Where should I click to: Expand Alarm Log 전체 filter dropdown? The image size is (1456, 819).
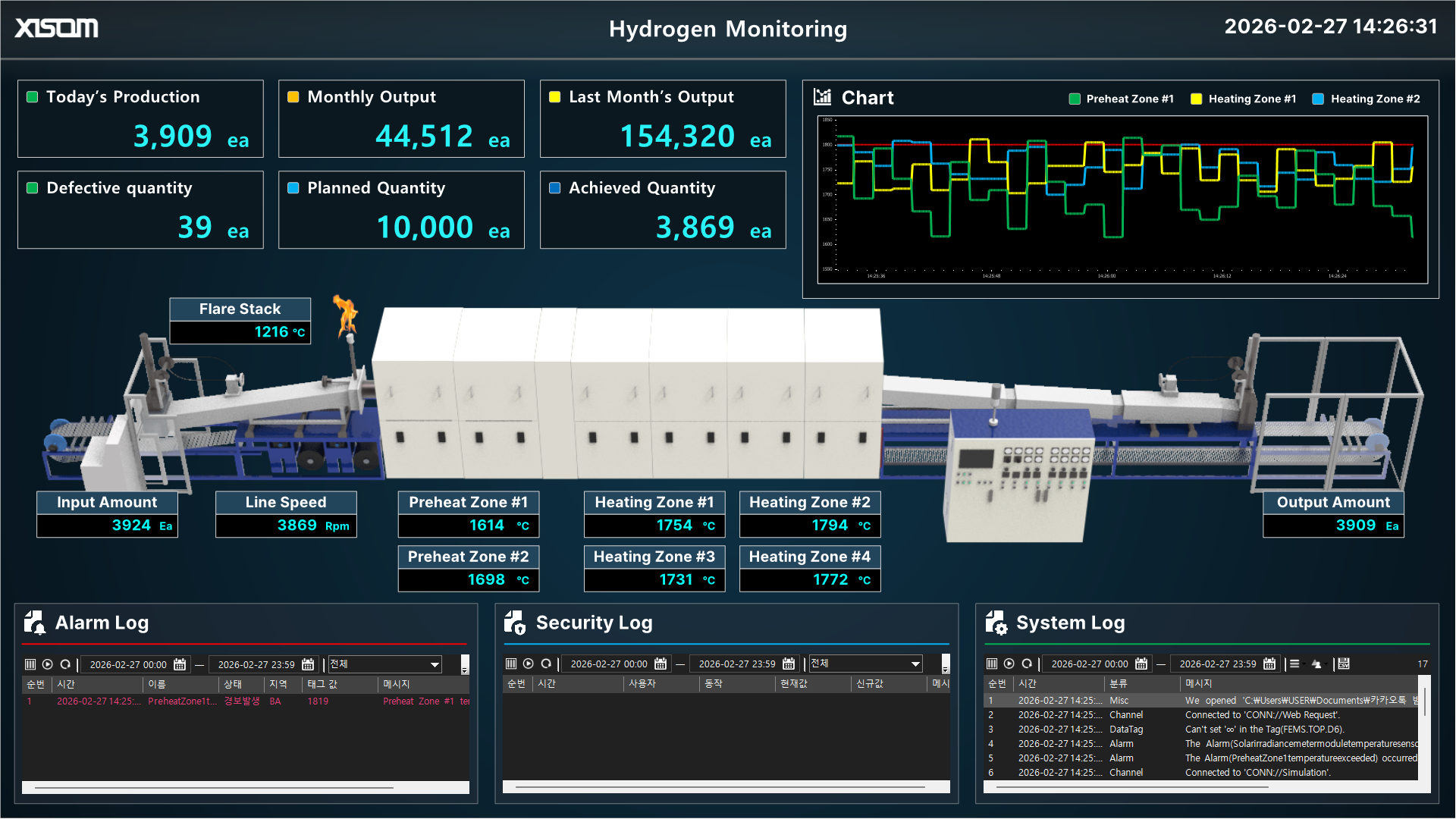[435, 664]
